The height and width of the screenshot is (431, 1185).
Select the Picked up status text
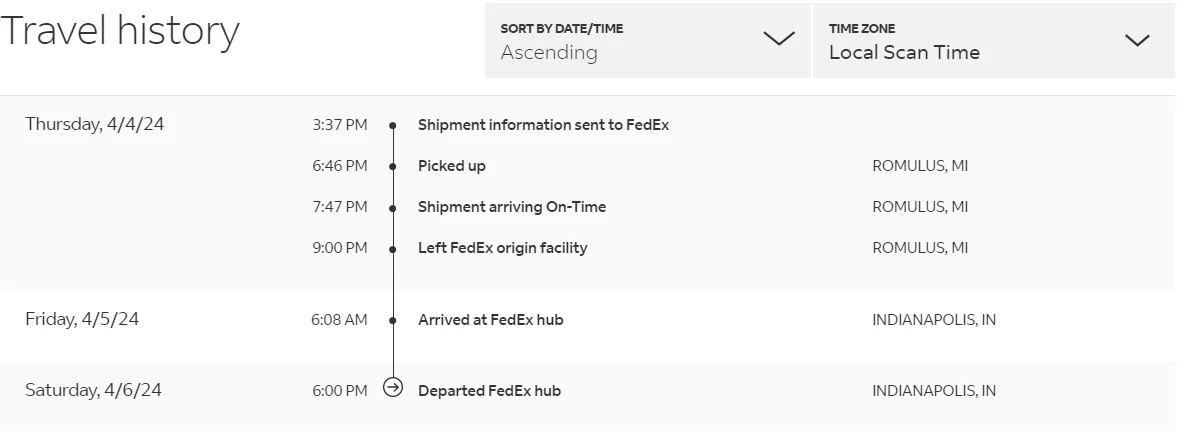(452, 166)
